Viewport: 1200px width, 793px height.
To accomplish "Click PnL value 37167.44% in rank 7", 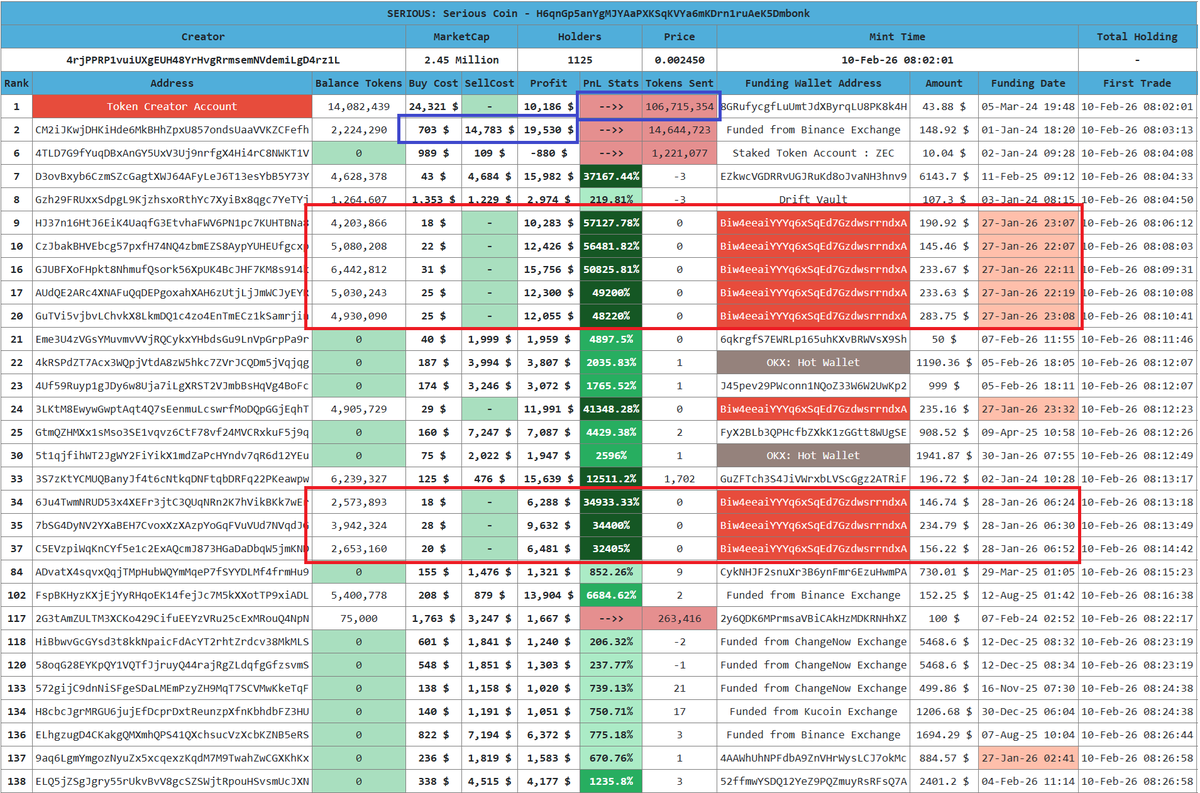I will tap(610, 176).
